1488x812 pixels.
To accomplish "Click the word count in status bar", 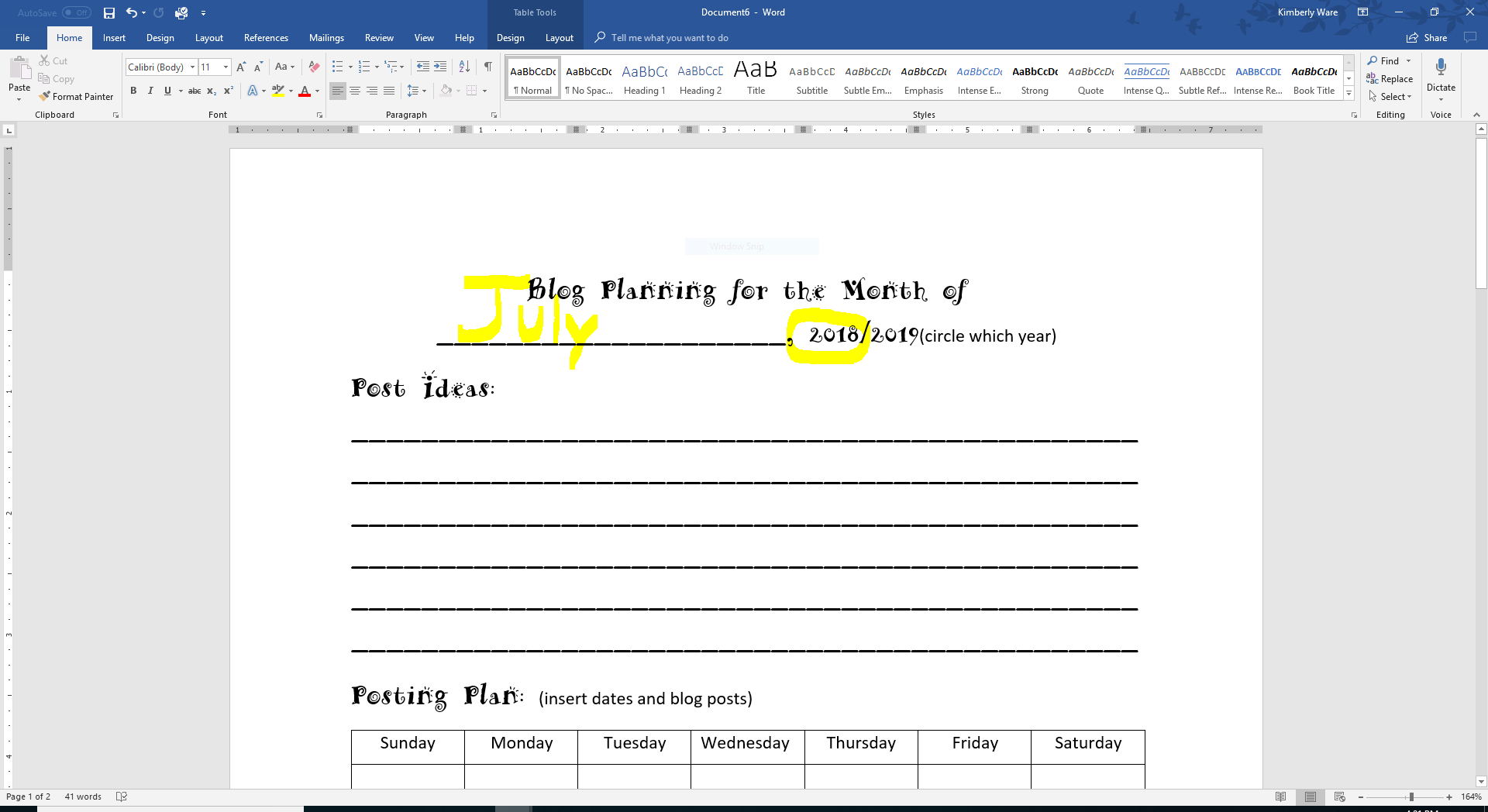I will tap(83, 797).
